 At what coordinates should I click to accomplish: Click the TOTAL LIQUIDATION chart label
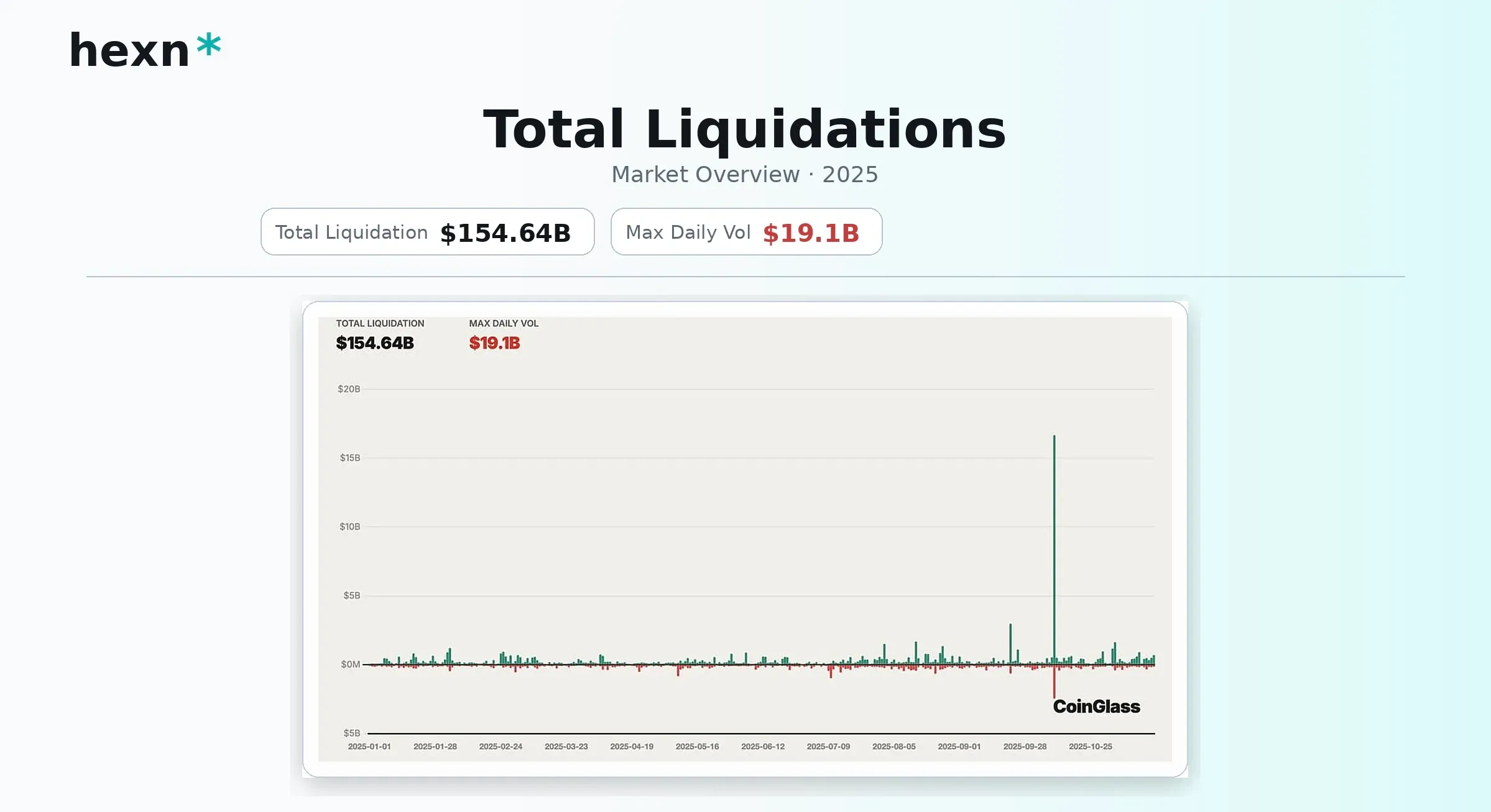pyautogui.click(x=380, y=323)
